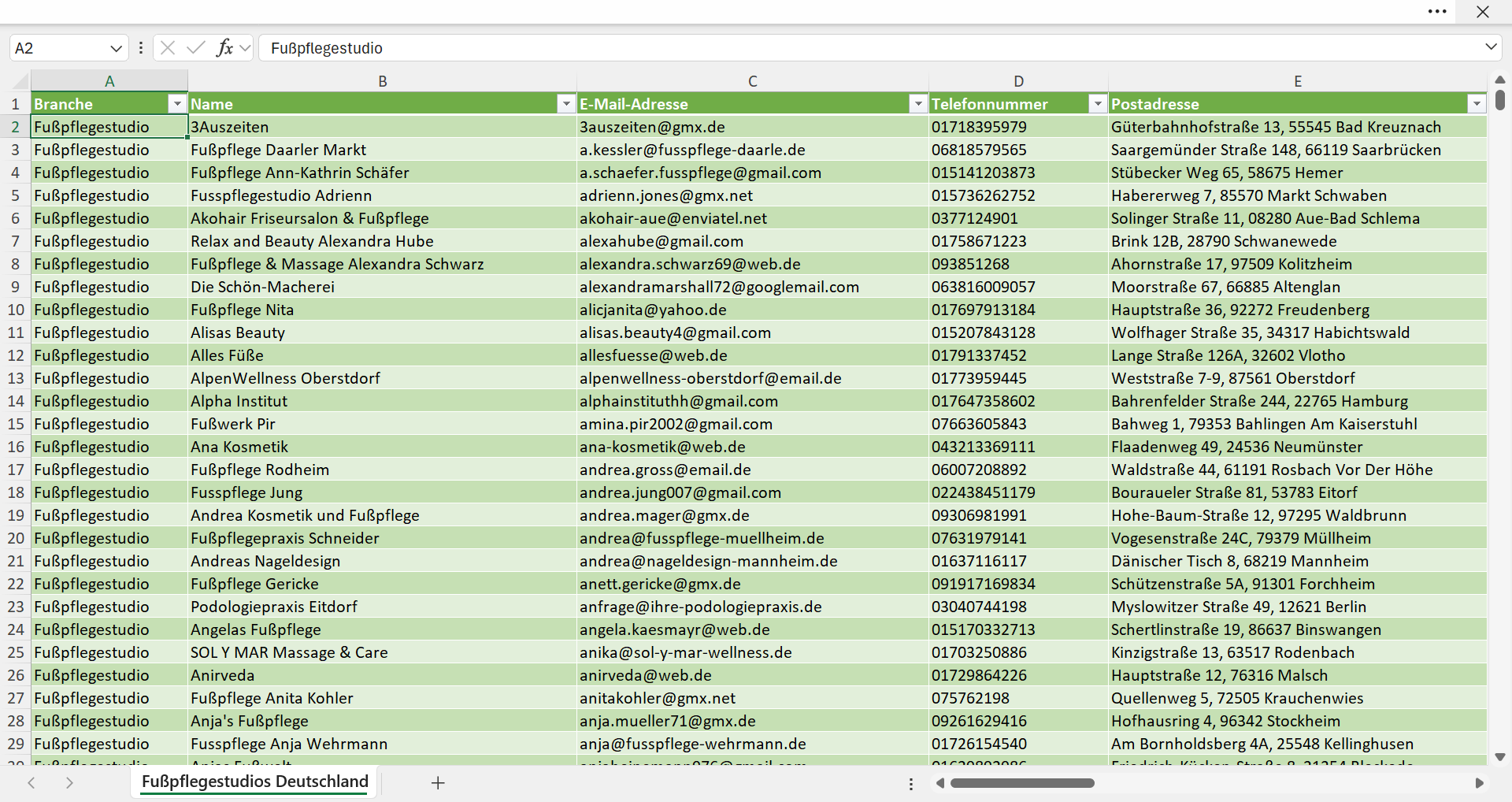The width and height of the screenshot is (1512, 802).
Task: Select cell Waldstraße 44, 61191 Rosbach Vor Der Höhe
Action: click(x=1298, y=470)
